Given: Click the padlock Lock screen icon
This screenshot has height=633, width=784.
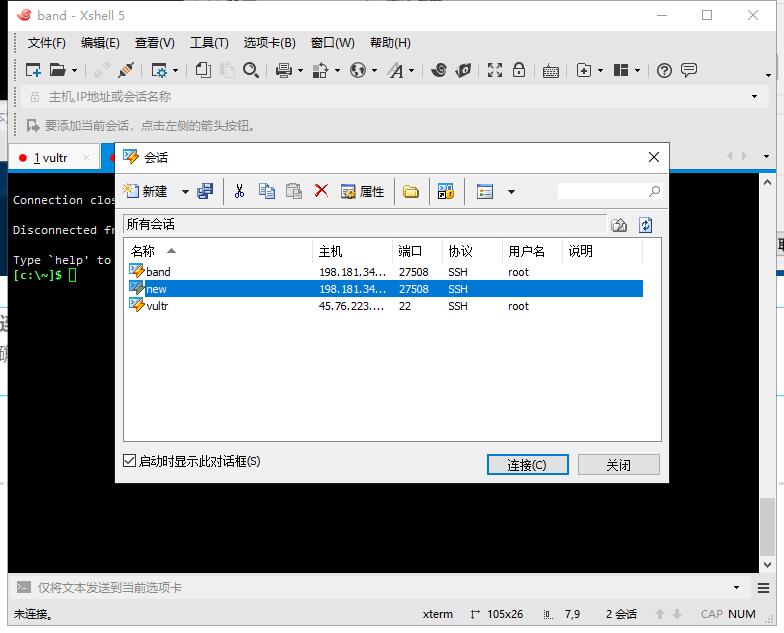Looking at the screenshot, I should 519,70.
